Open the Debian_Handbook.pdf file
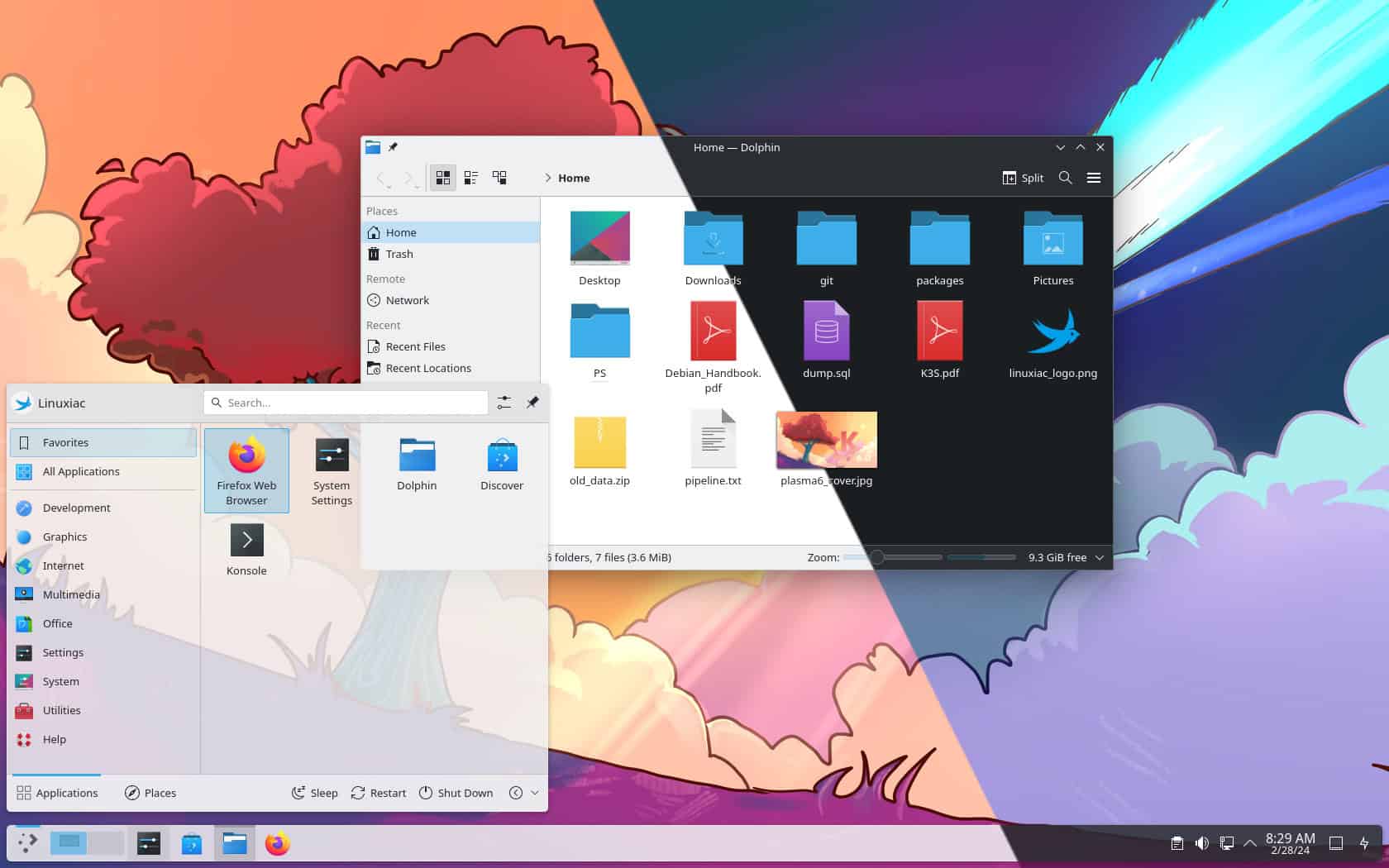Viewport: 1389px width, 868px height. tap(713, 331)
